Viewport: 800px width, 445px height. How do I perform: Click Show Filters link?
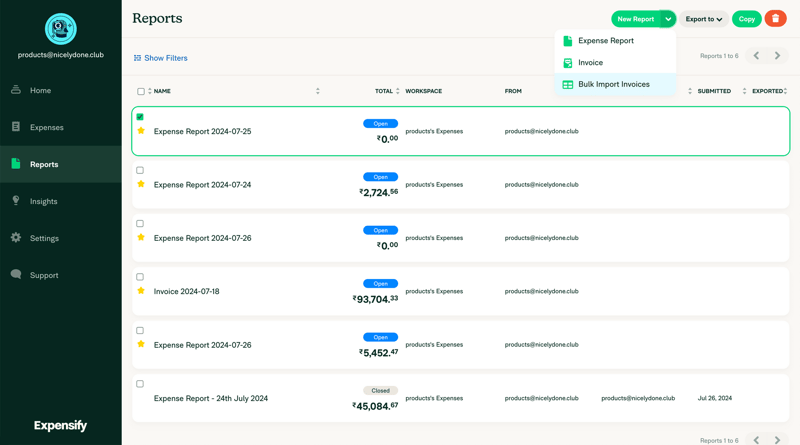(161, 58)
